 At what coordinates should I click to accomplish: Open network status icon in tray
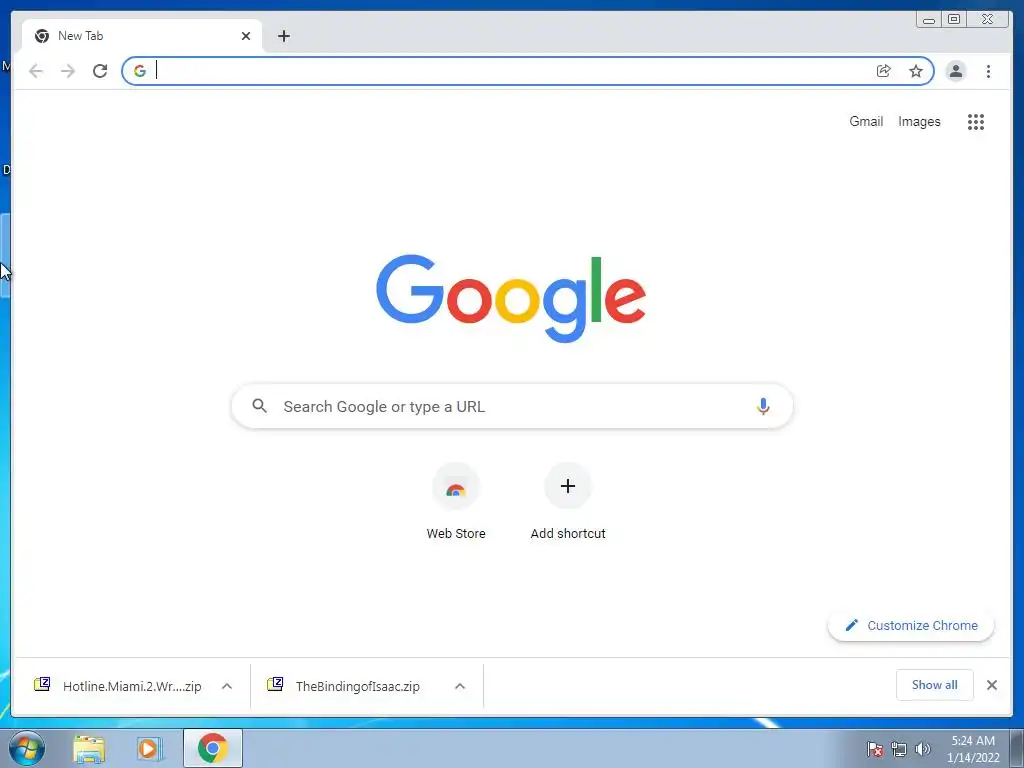(899, 749)
